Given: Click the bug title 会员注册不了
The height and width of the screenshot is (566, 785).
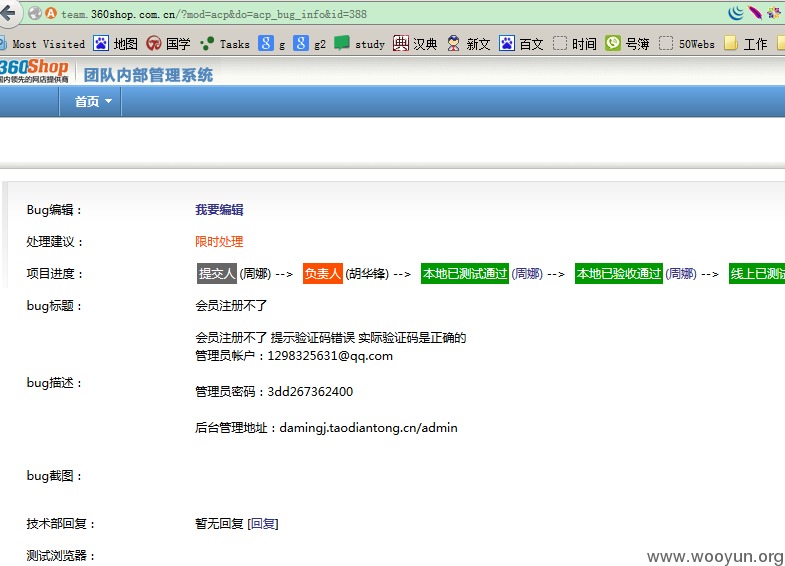Looking at the screenshot, I should click(231, 306).
